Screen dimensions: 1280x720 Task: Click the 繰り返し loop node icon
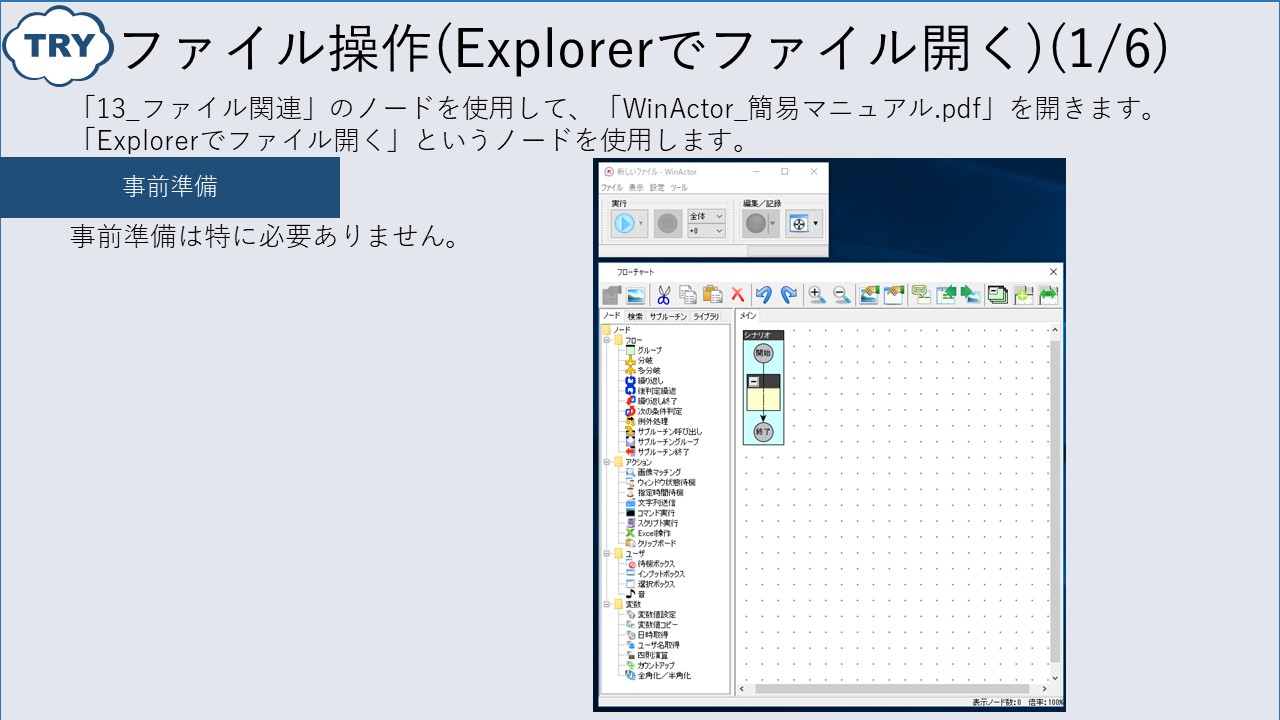pos(630,381)
